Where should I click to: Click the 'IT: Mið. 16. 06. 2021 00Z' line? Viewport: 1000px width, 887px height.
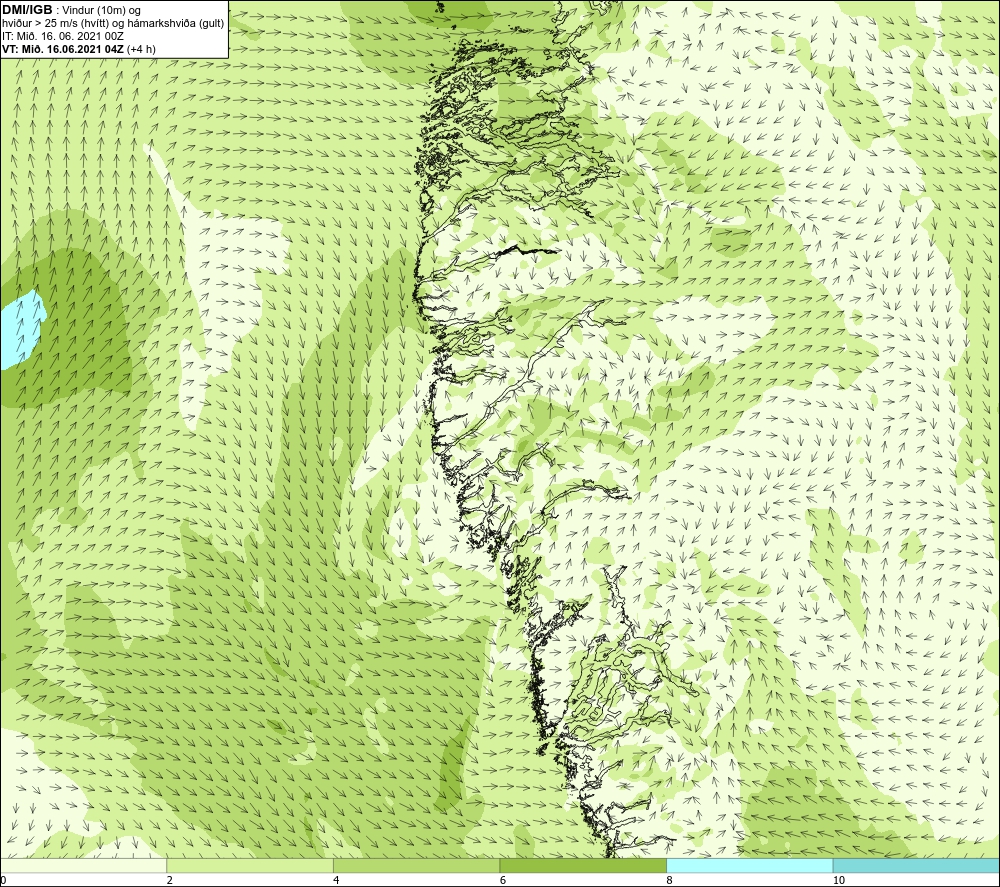point(63,36)
